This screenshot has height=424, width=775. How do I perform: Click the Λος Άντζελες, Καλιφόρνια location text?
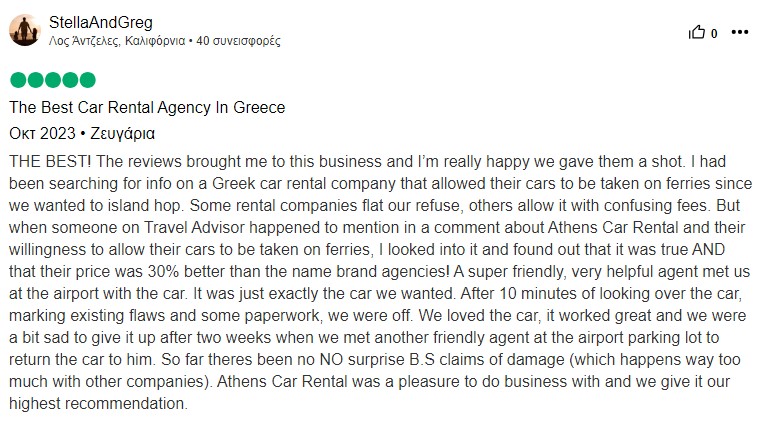pos(117,41)
